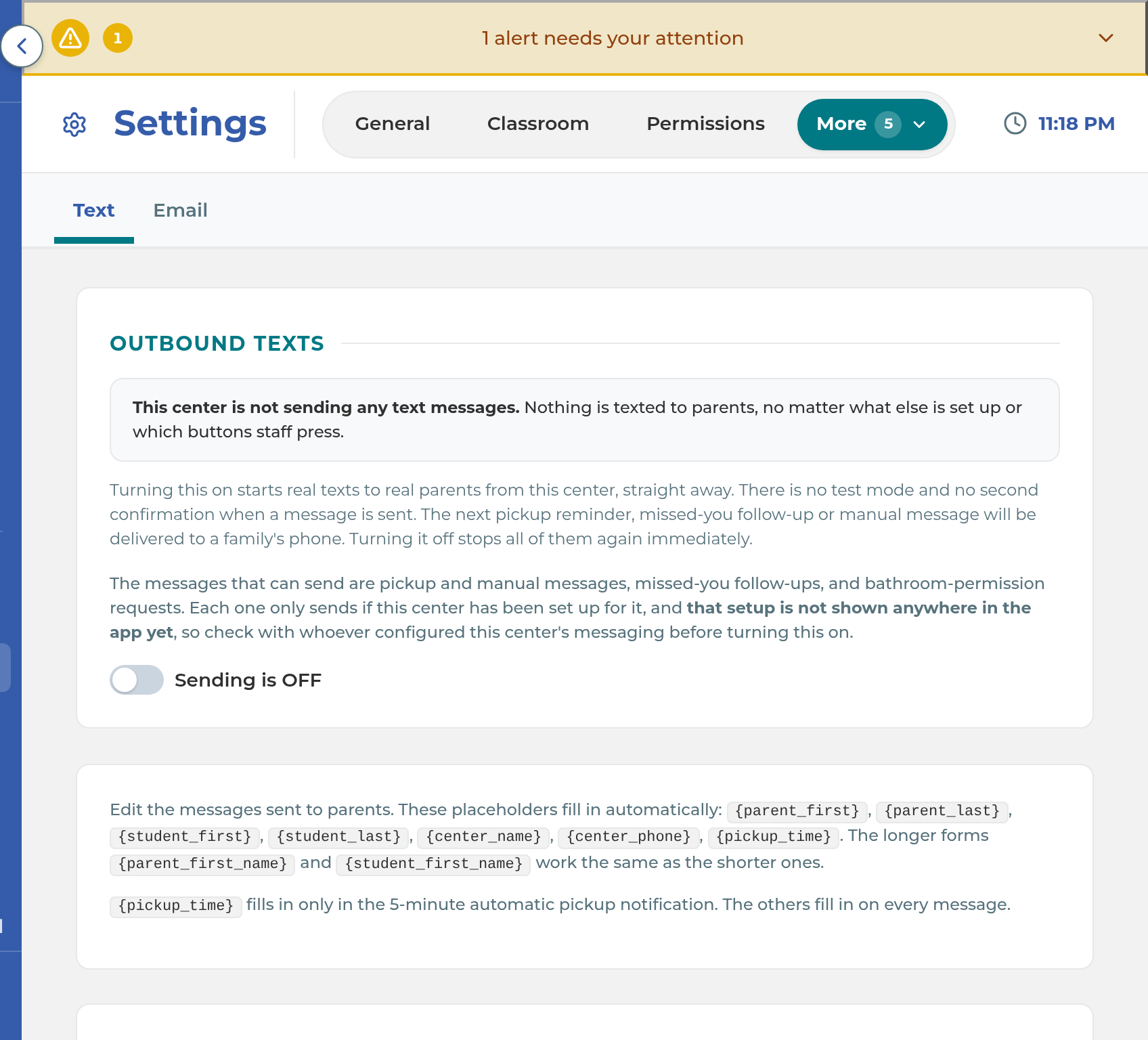Click the yellow warning triangle icon

pyautogui.click(x=70, y=38)
